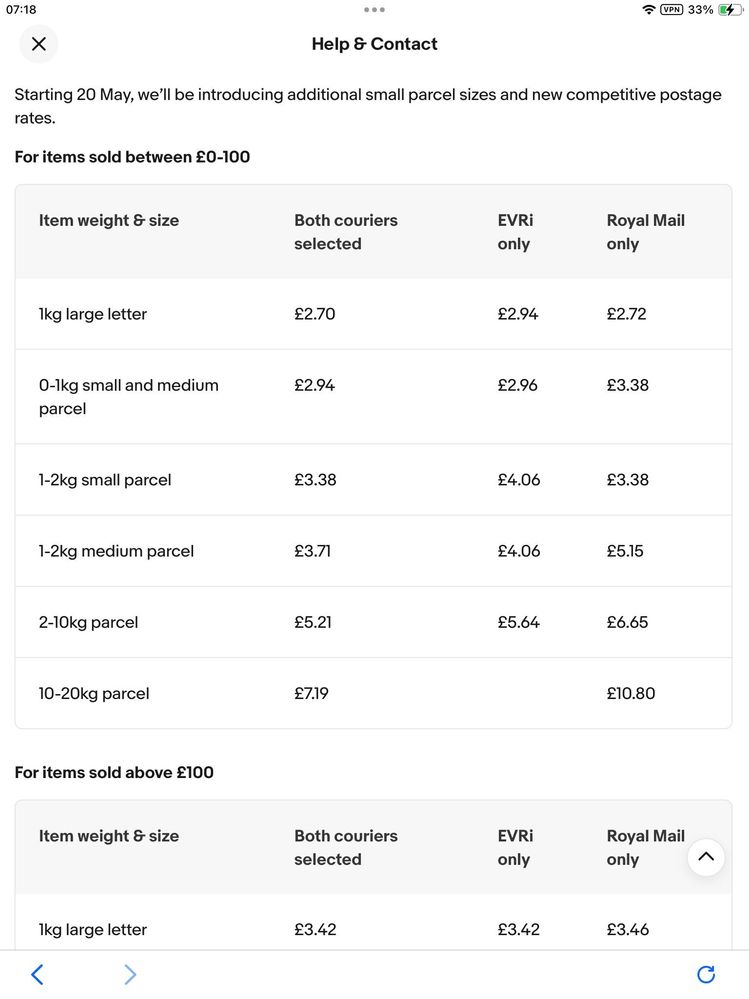749x999 pixels.
Task: Tap the back navigation arrow
Action: pos(37,974)
